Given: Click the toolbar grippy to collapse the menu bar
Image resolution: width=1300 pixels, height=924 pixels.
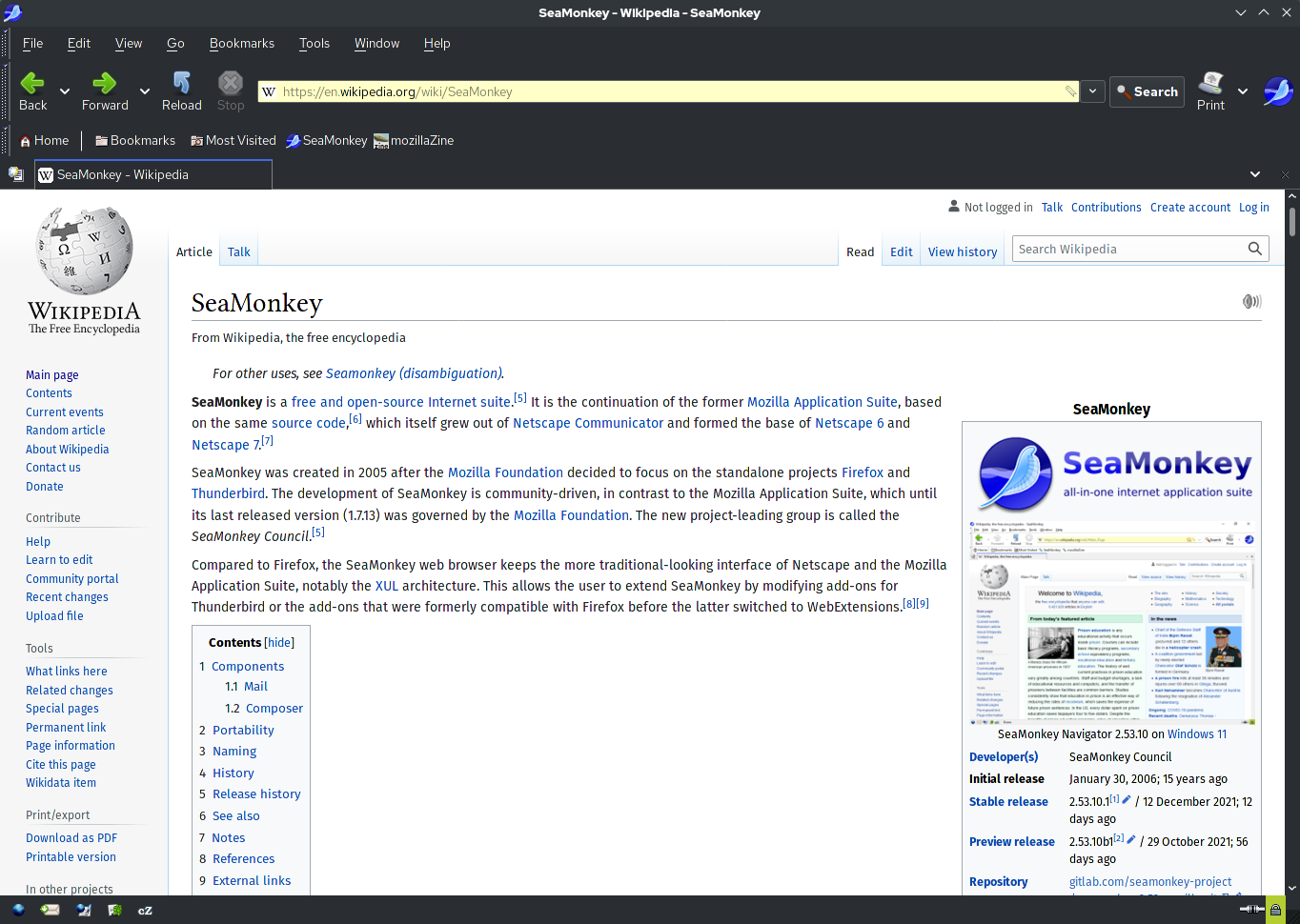Looking at the screenshot, I should coord(5,43).
